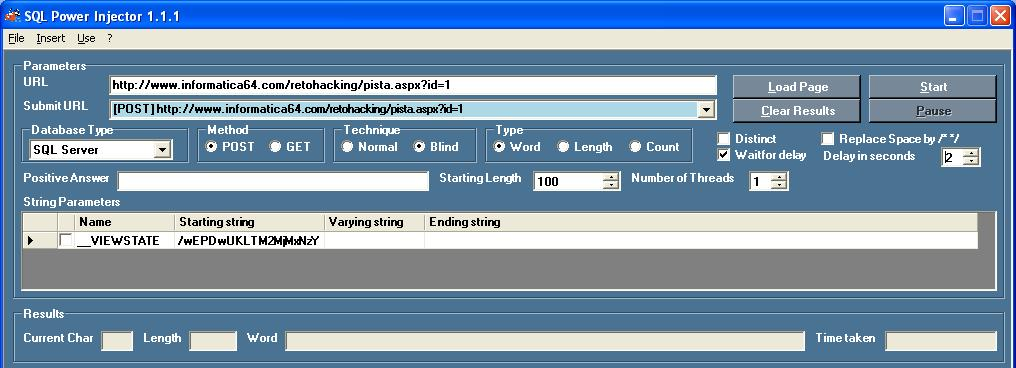Close the SQL Power Injector window

click(x=1000, y=16)
